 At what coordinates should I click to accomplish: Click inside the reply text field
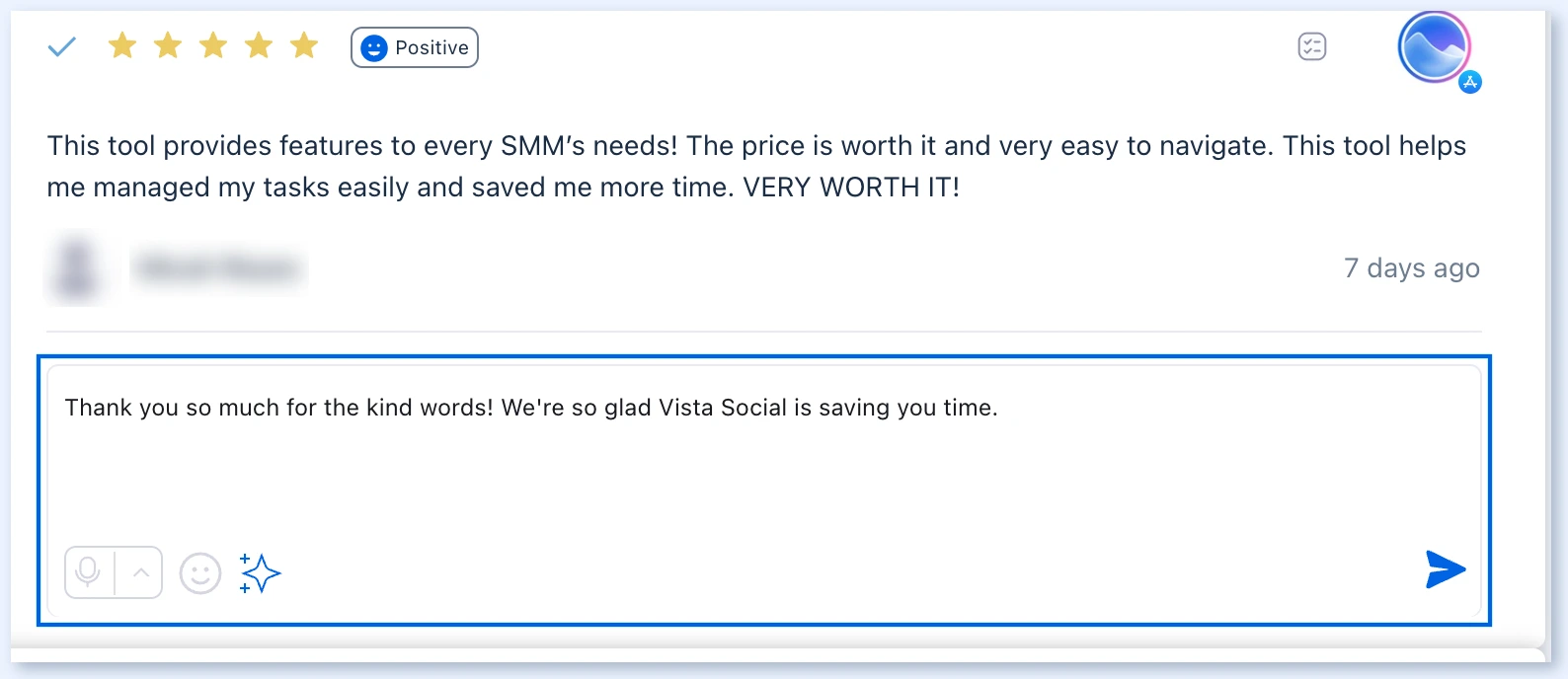(x=764, y=454)
